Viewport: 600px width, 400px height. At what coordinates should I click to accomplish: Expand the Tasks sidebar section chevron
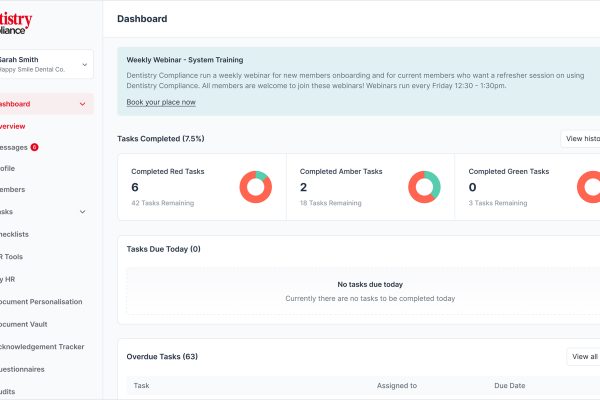82,212
